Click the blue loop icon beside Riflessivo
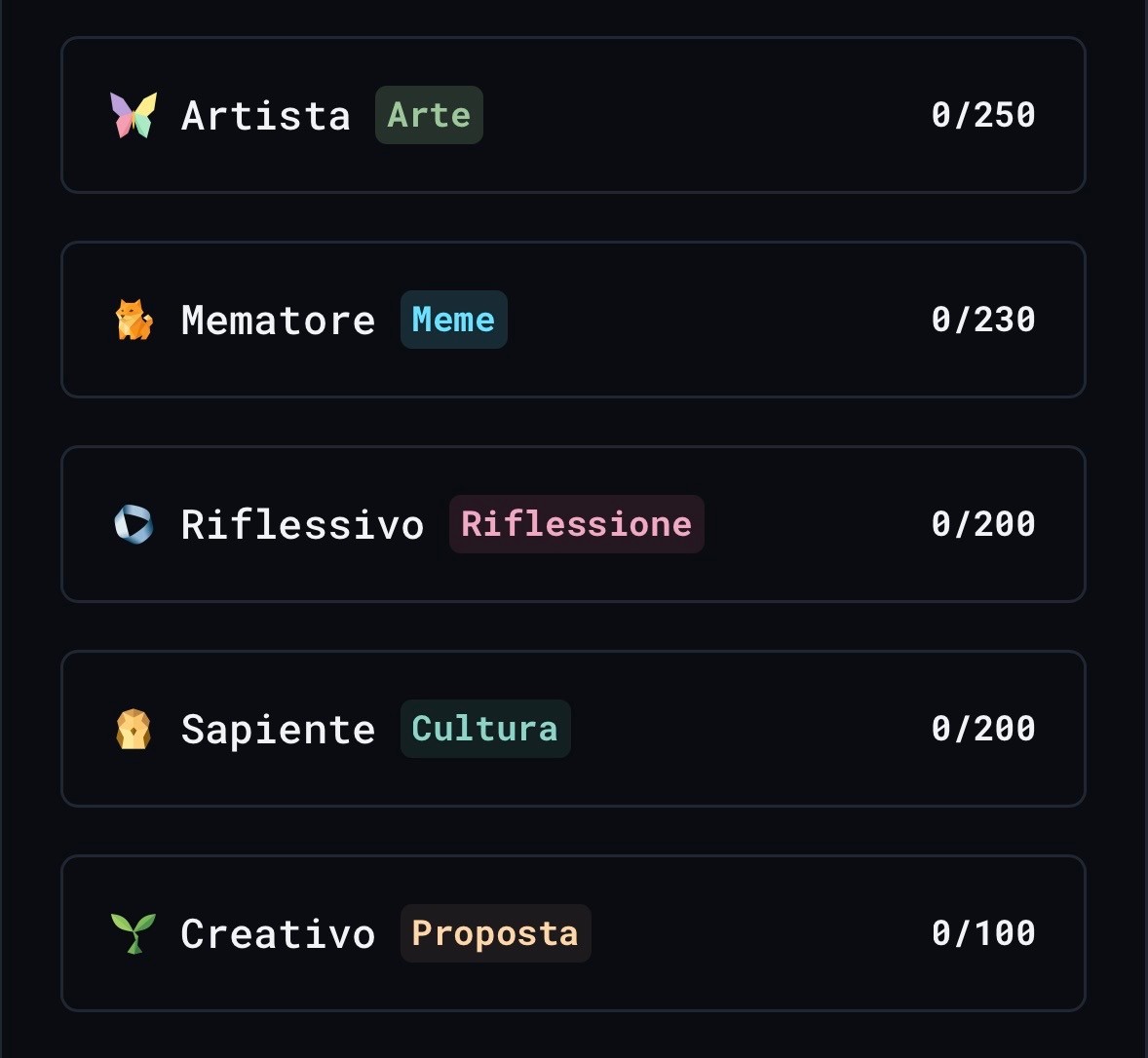 point(134,524)
